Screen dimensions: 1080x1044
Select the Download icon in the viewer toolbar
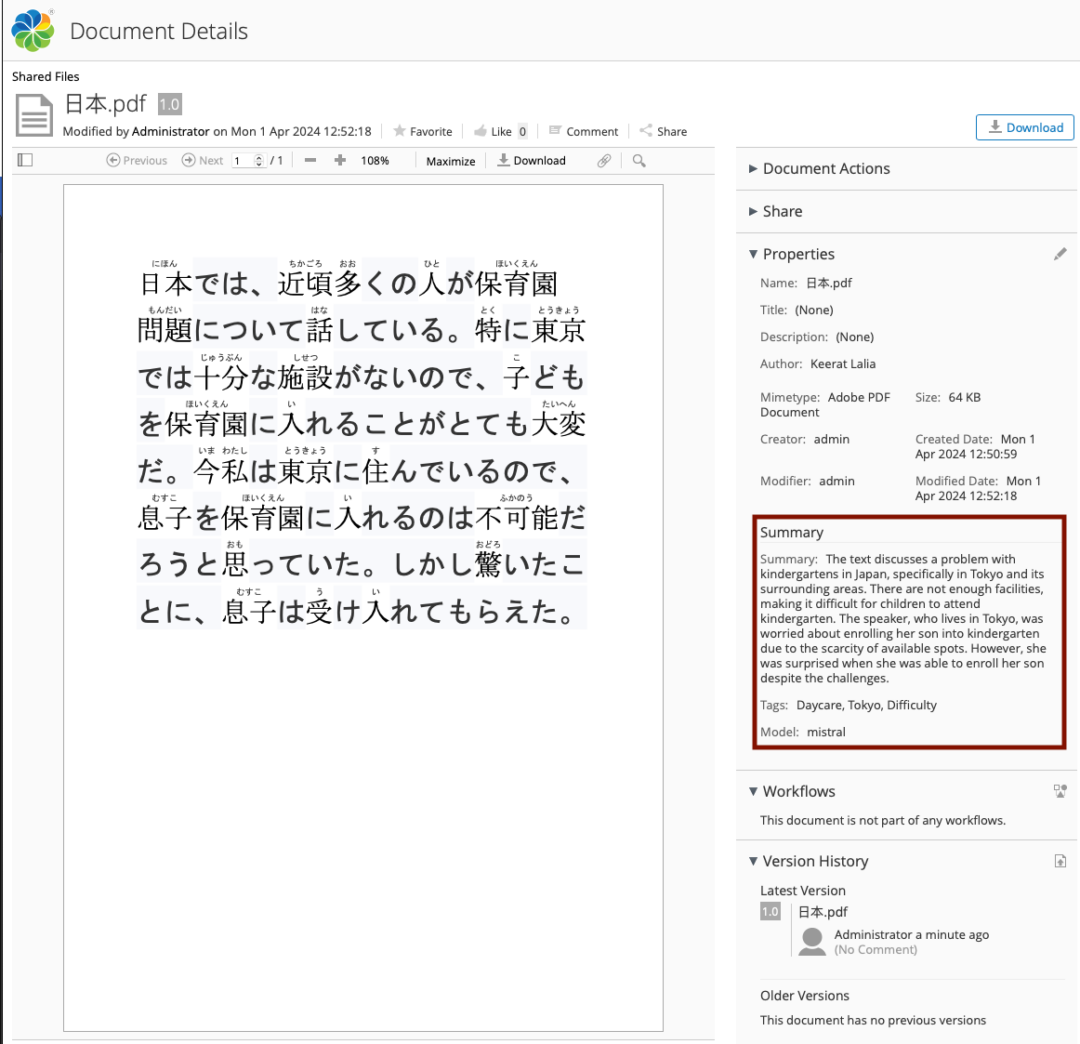pos(531,160)
